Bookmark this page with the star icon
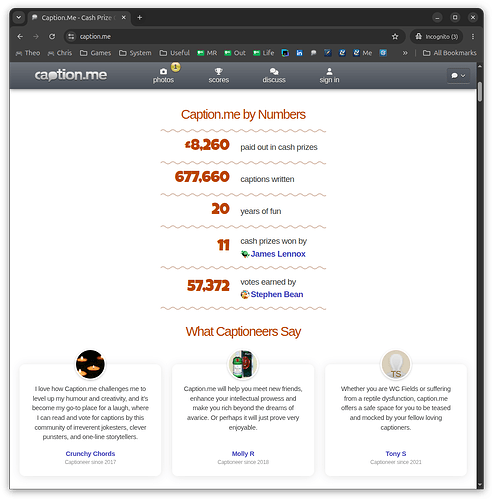 click(395, 36)
